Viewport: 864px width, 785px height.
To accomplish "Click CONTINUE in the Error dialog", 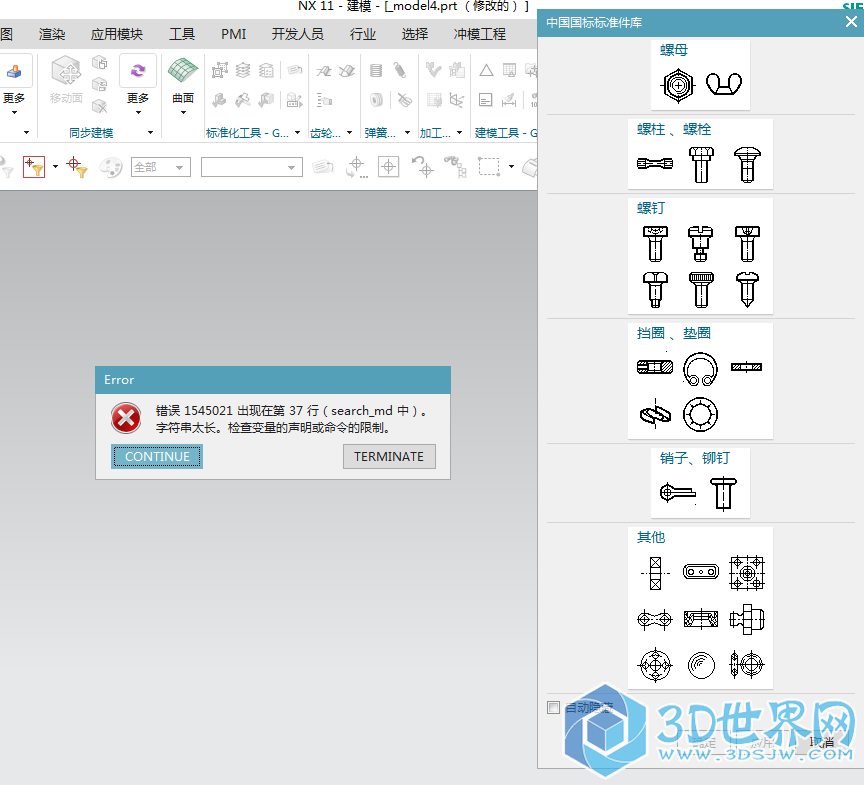I will click(x=157, y=457).
